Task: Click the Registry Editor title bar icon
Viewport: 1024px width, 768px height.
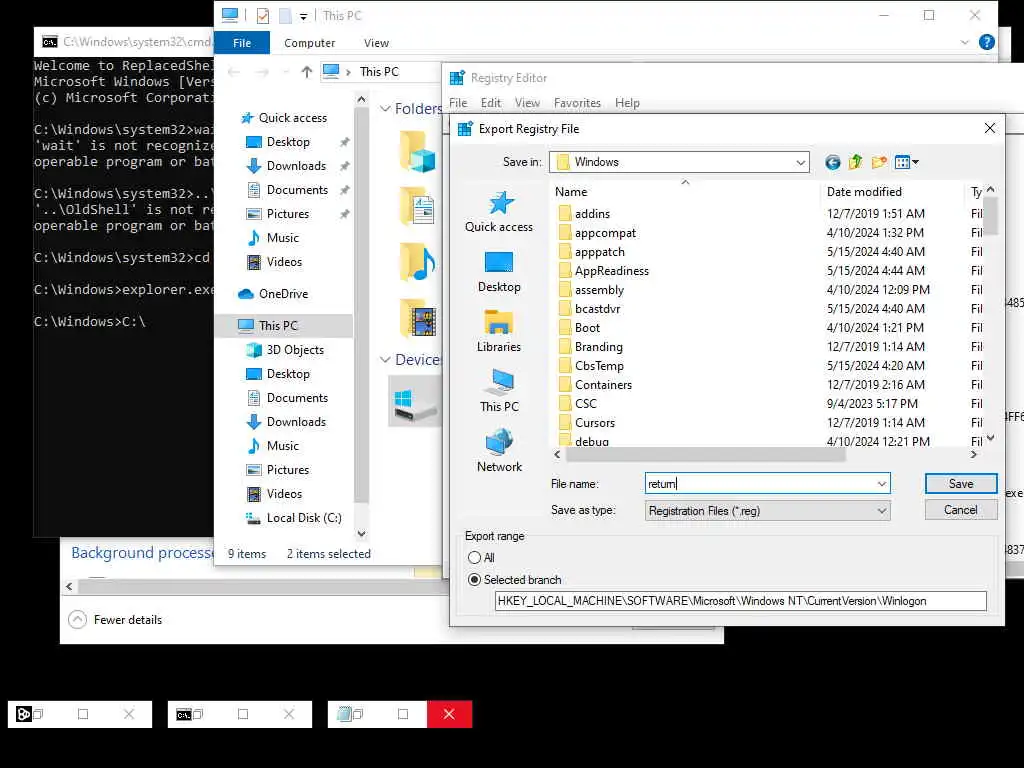Action: (x=457, y=78)
